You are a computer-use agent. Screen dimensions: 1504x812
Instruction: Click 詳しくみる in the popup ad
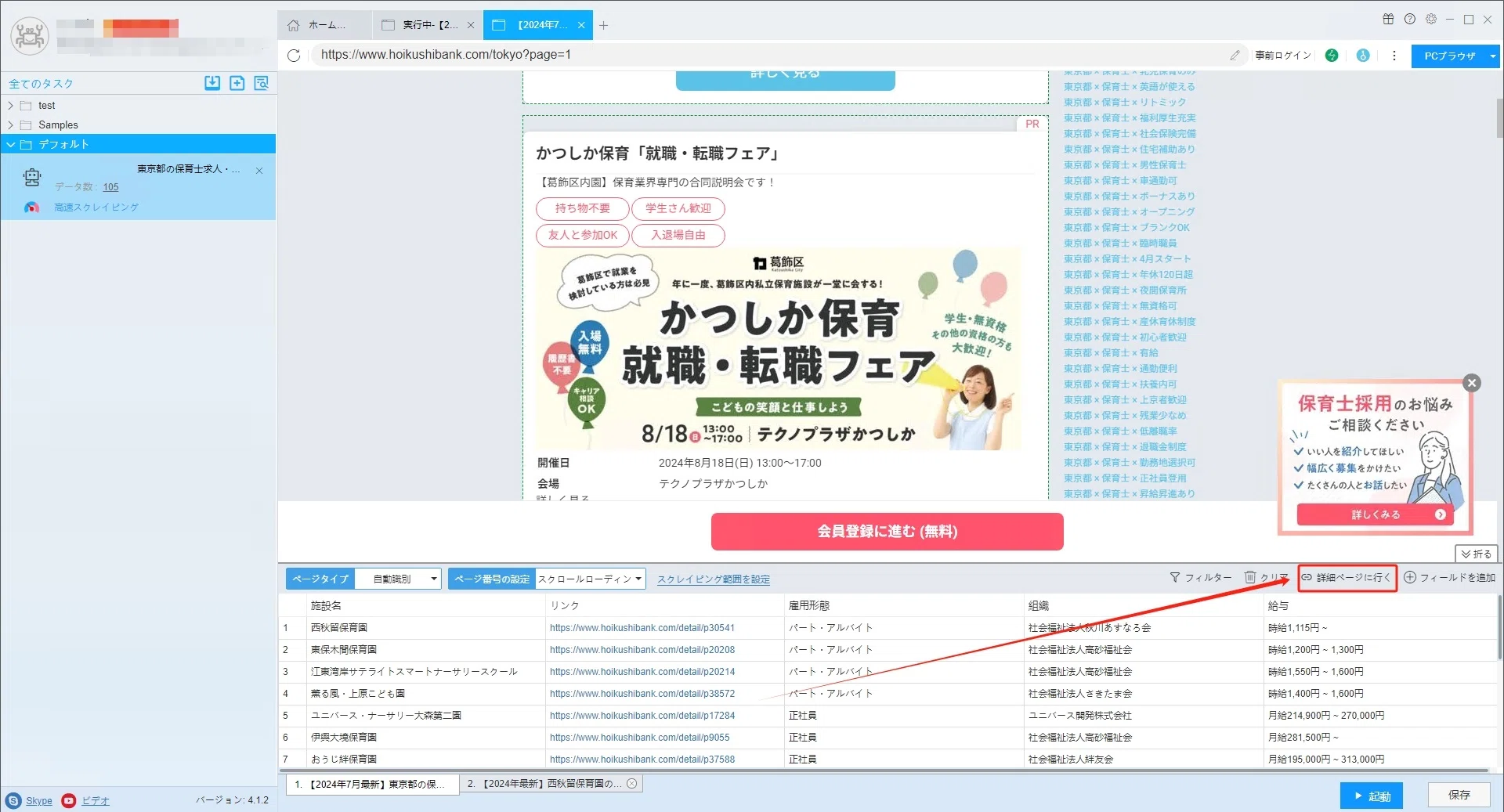(x=1375, y=514)
